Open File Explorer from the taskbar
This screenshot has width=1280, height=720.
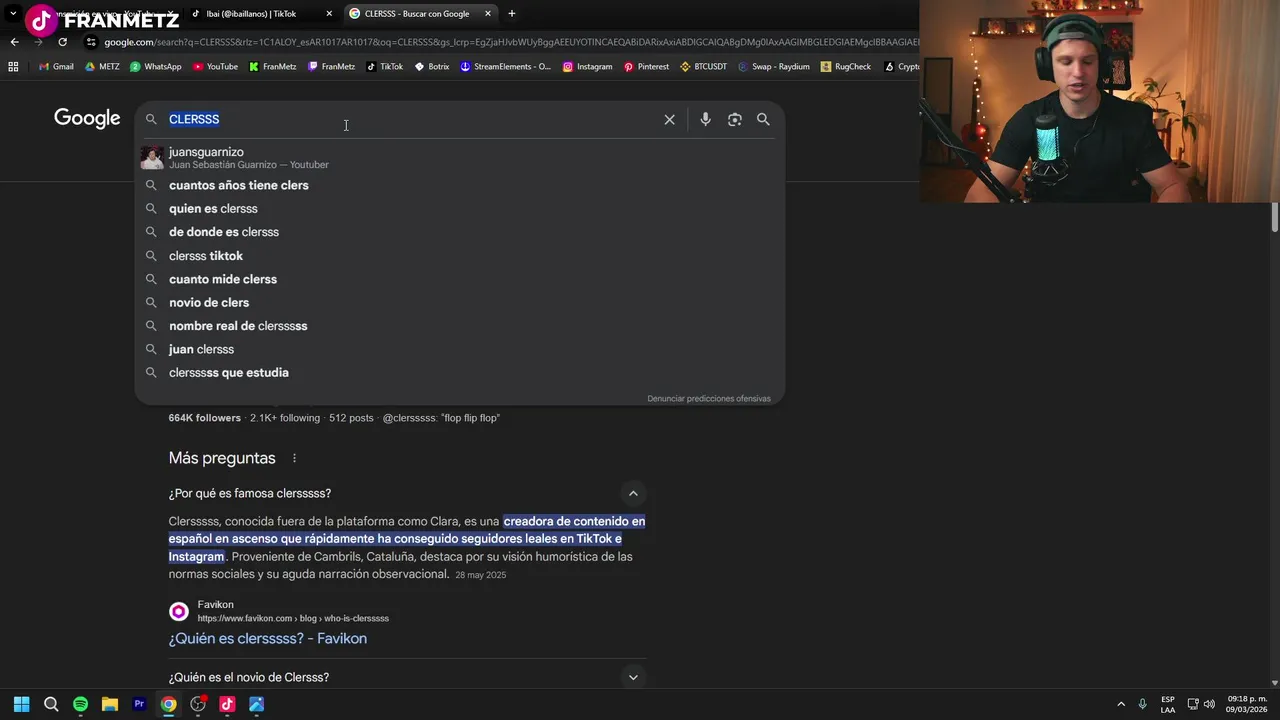[x=110, y=704]
